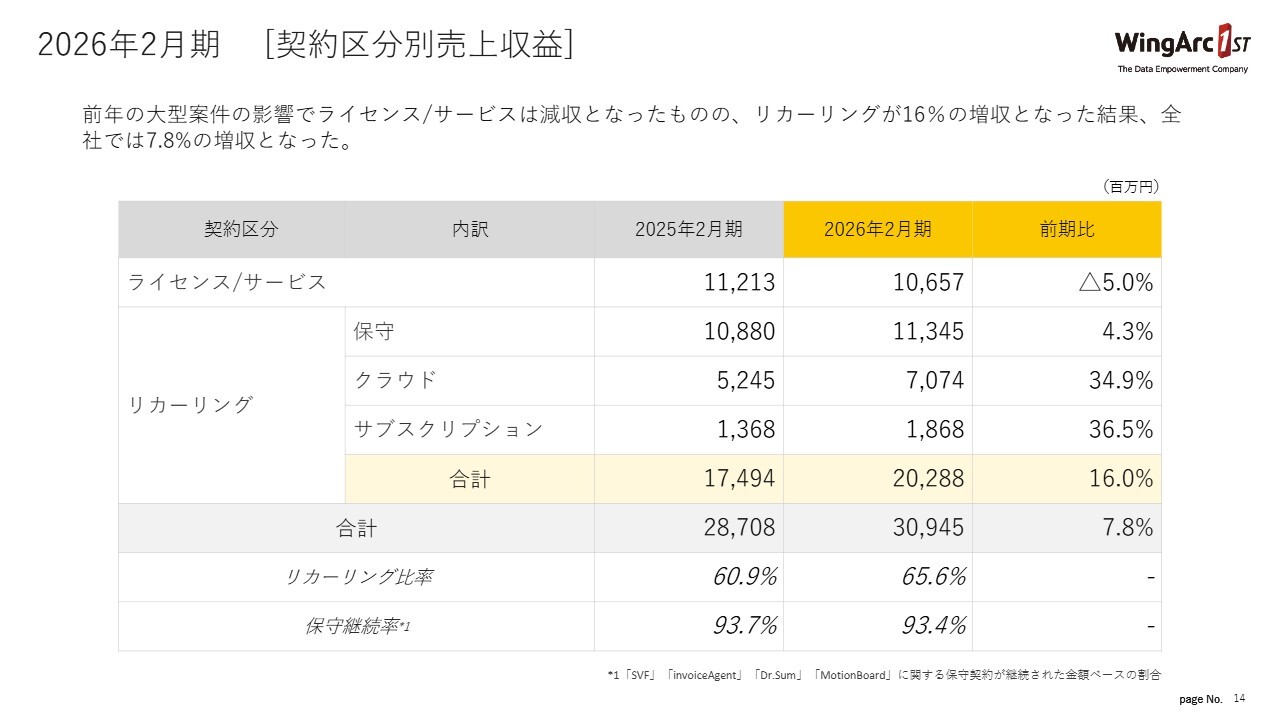Click the △5.0% change value

pyautogui.click(x=1115, y=282)
